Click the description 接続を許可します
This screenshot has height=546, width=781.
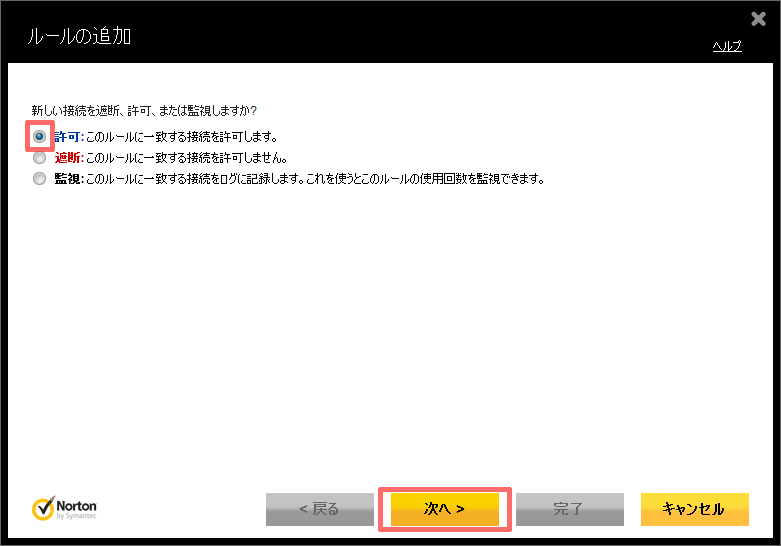(x=182, y=136)
